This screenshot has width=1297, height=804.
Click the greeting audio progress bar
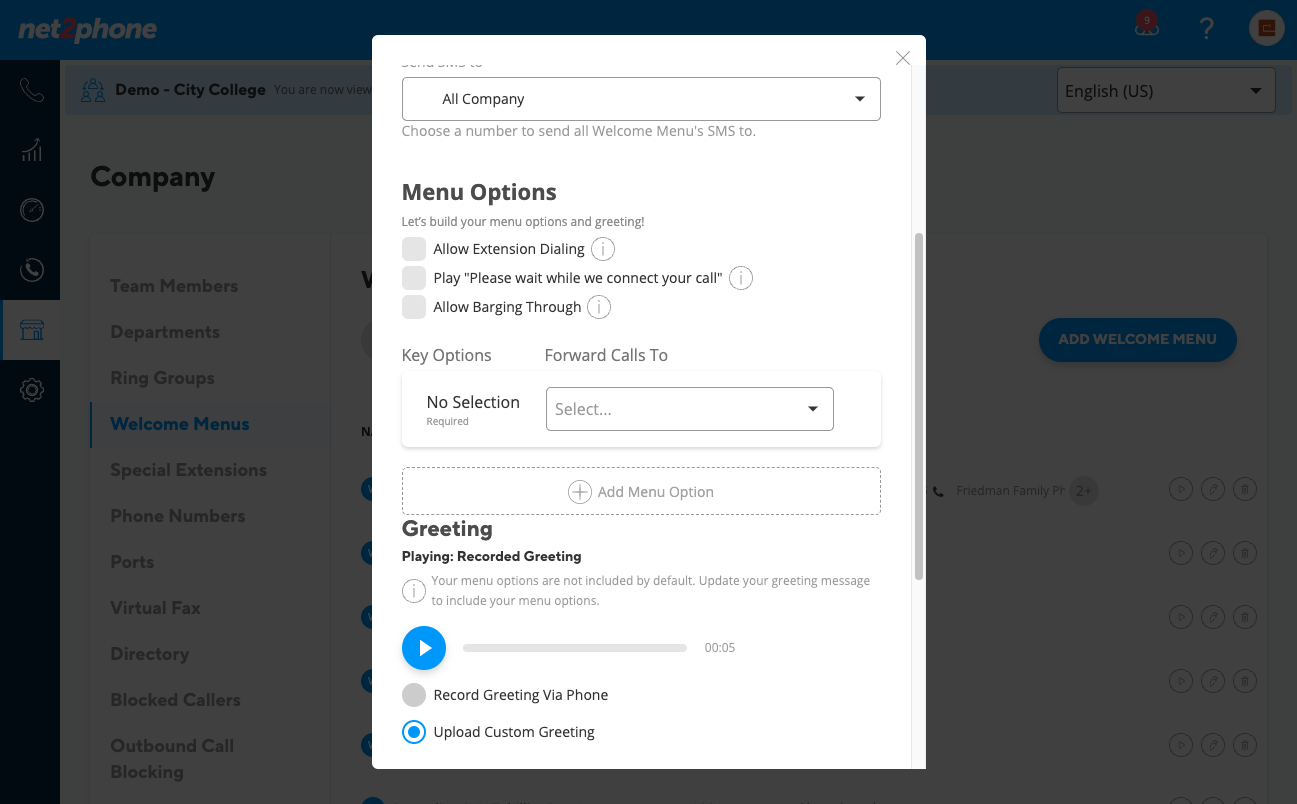575,648
